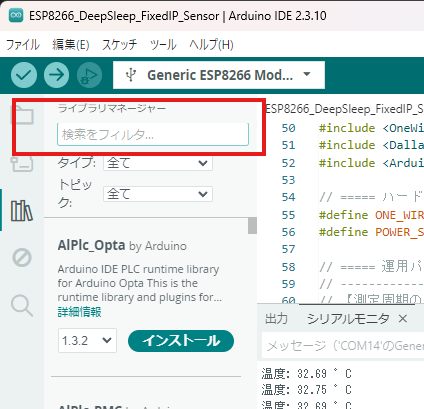Click the library list scrollbar thumb
Screen dimensions: 424x409
point(252,226)
